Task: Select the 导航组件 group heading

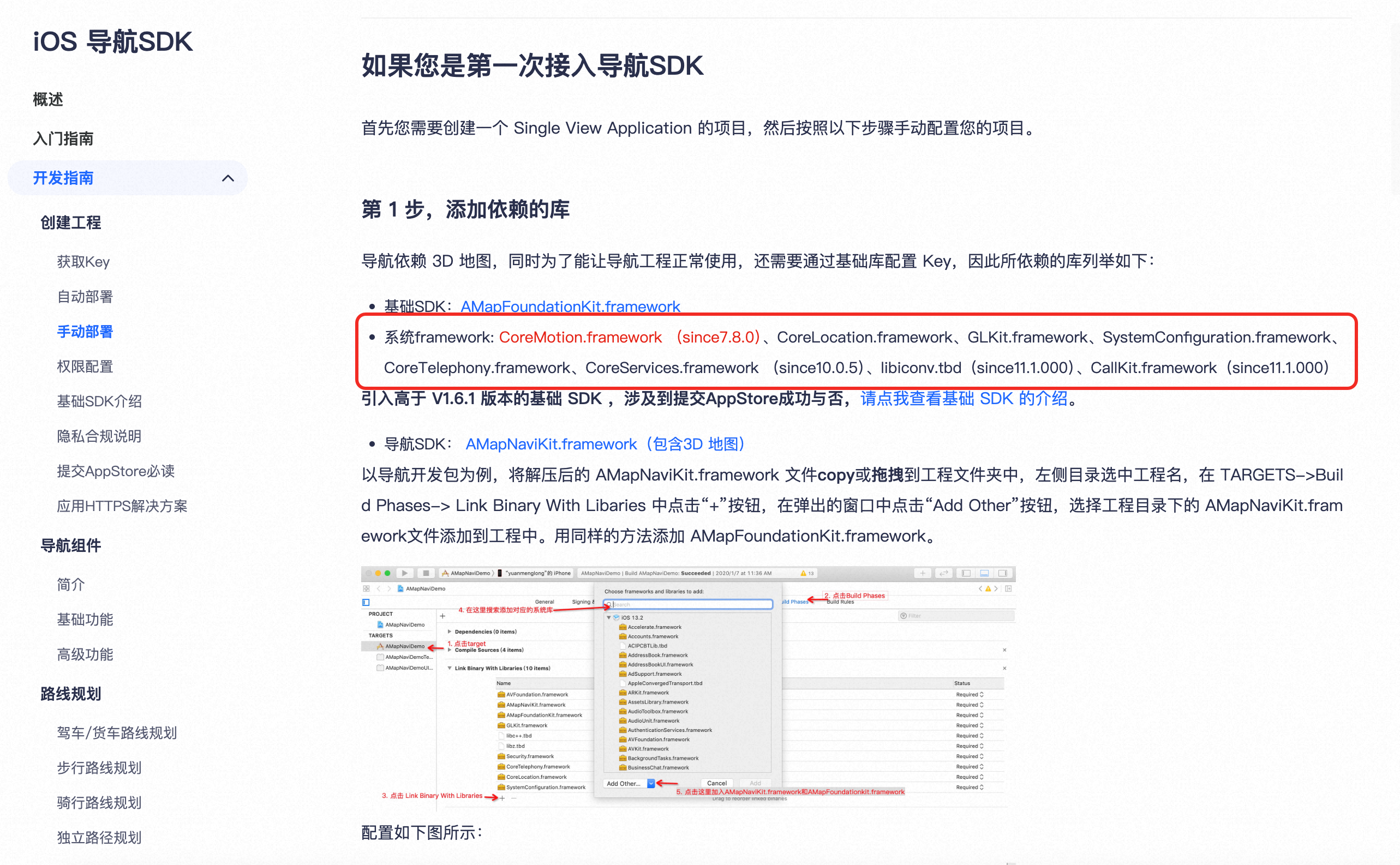Action: (70, 546)
